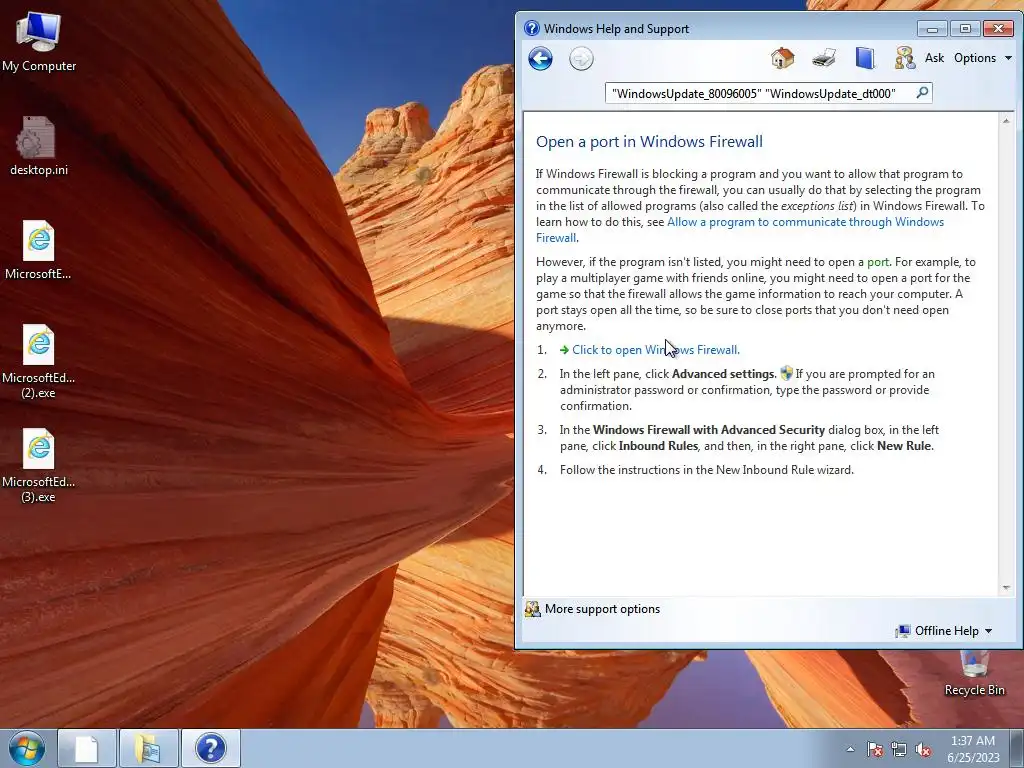Run search with magnifier icon
The width and height of the screenshot is (1024, 768).
point(922,93)
